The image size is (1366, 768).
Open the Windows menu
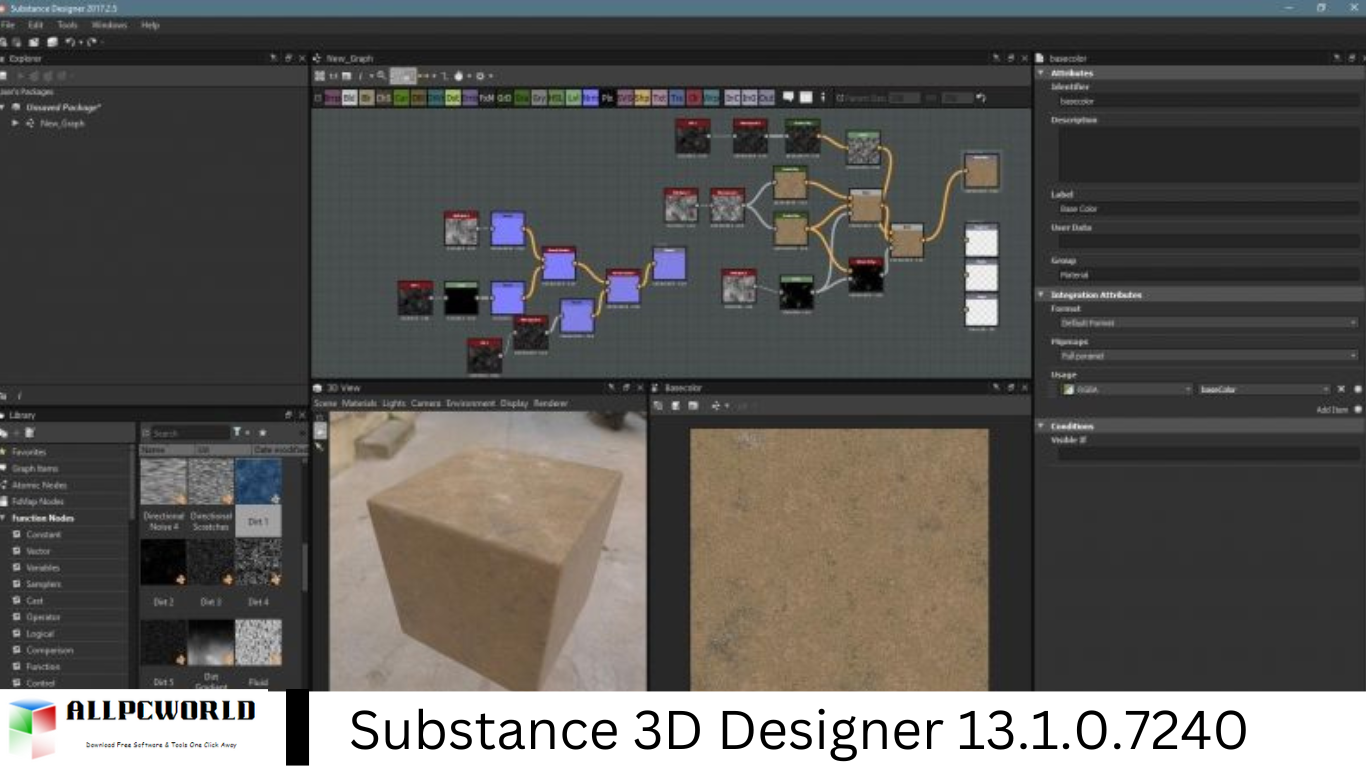109,25
